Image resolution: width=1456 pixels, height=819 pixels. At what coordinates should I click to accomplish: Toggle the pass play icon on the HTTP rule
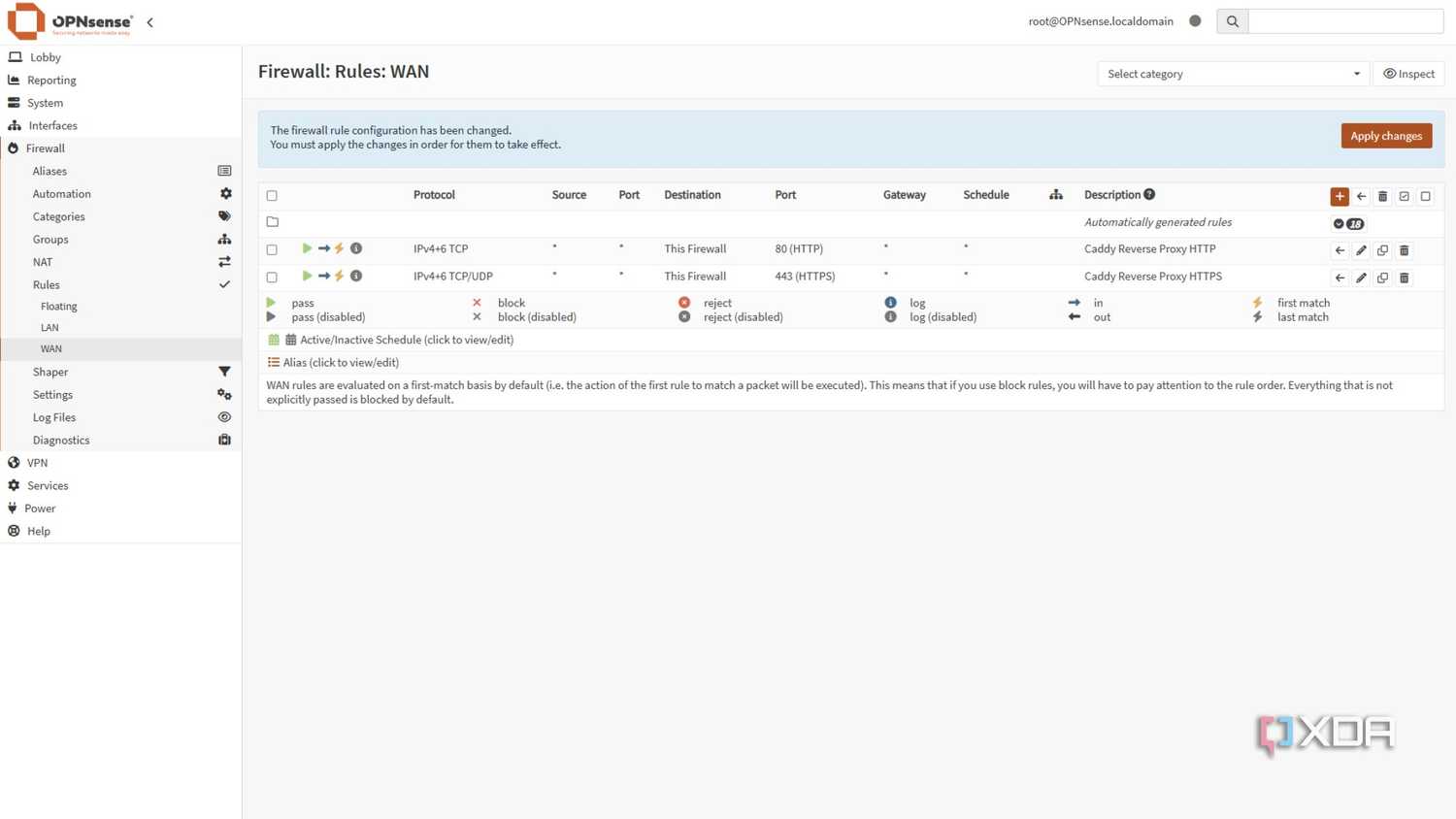307,248
